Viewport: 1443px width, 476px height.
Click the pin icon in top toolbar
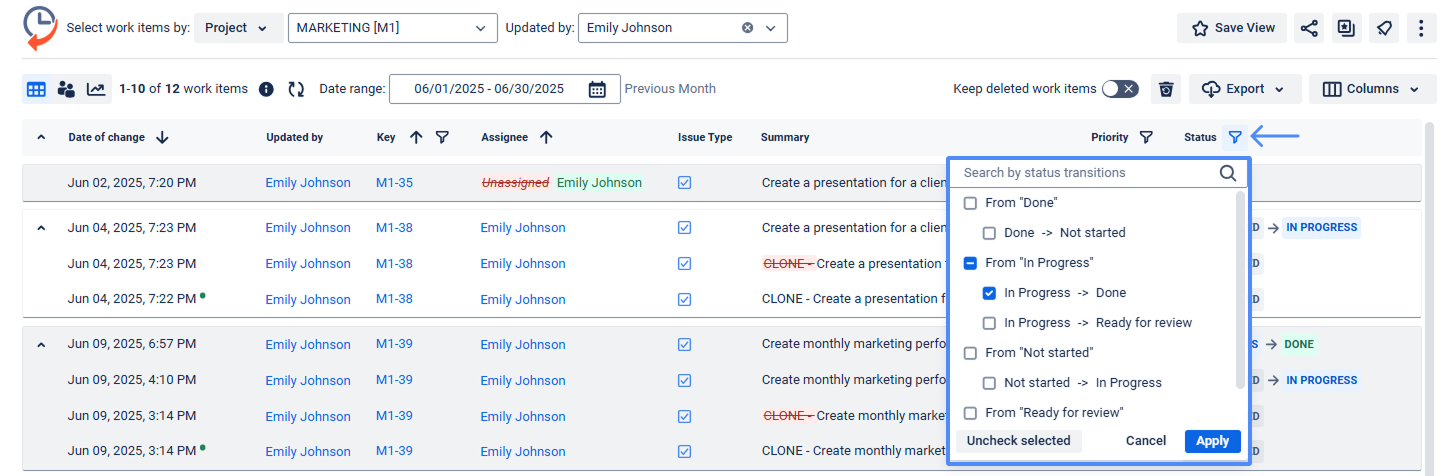(x=1384, y=28)
